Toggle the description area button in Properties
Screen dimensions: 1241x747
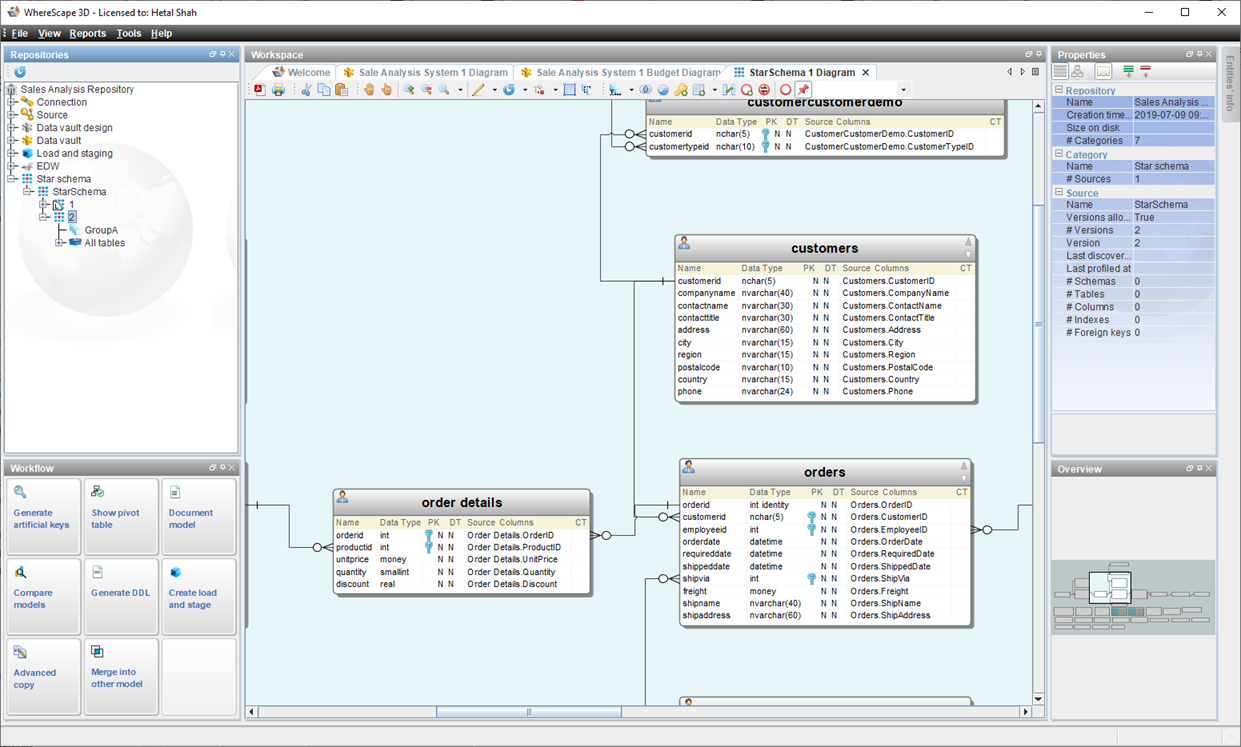point(1103,72)
